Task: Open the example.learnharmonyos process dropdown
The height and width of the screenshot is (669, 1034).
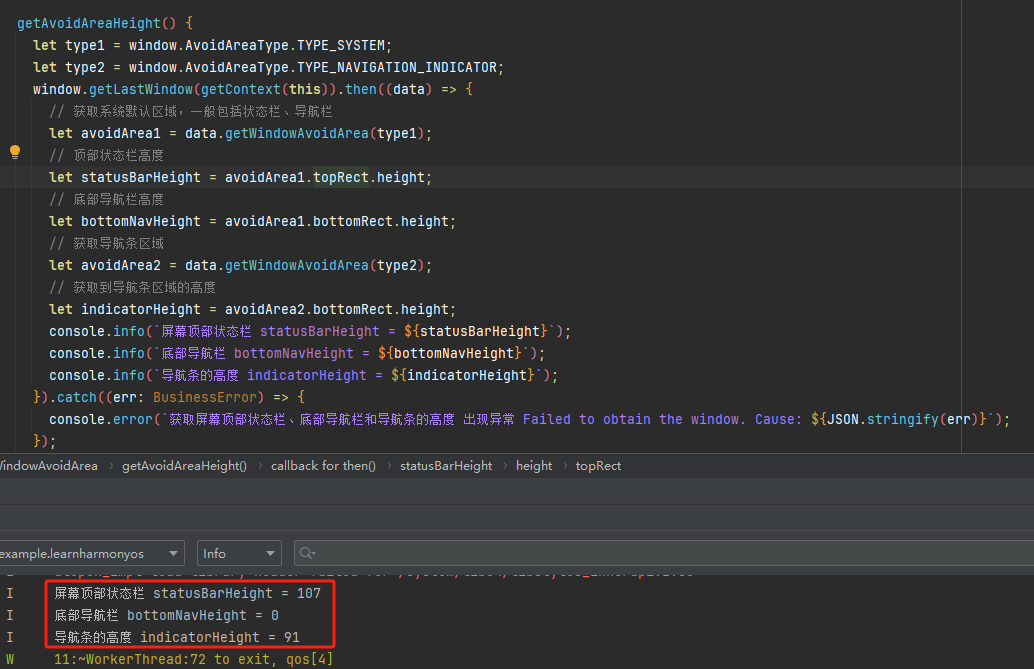Action: point(90,554)
